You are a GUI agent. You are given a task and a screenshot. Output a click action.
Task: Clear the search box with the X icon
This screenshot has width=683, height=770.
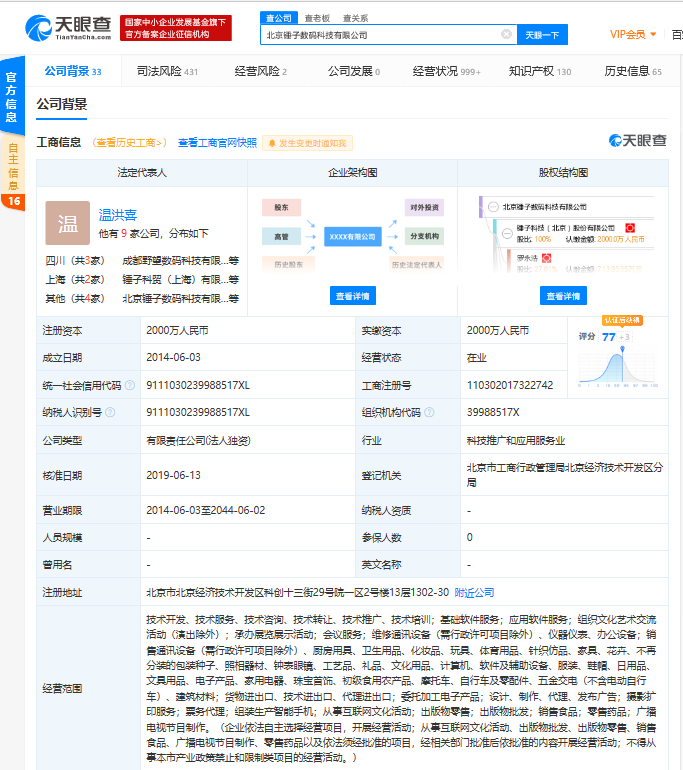(x=506, y=34)
